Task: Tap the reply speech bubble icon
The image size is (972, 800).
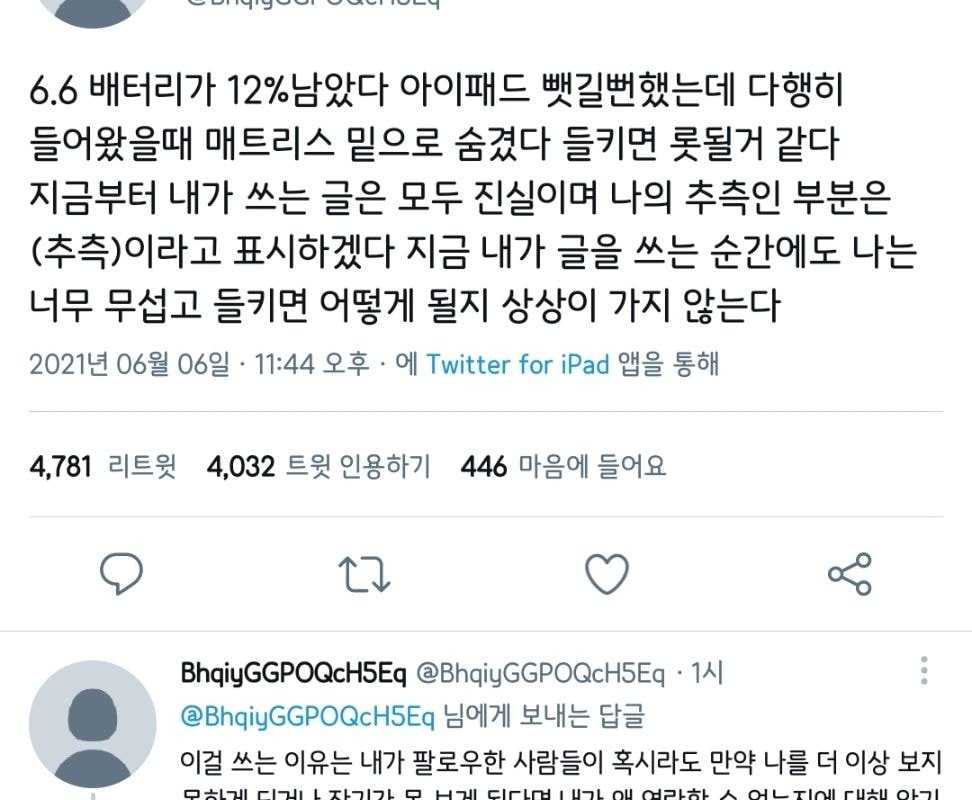Action: pyautogui.click(x=122, y=573)
